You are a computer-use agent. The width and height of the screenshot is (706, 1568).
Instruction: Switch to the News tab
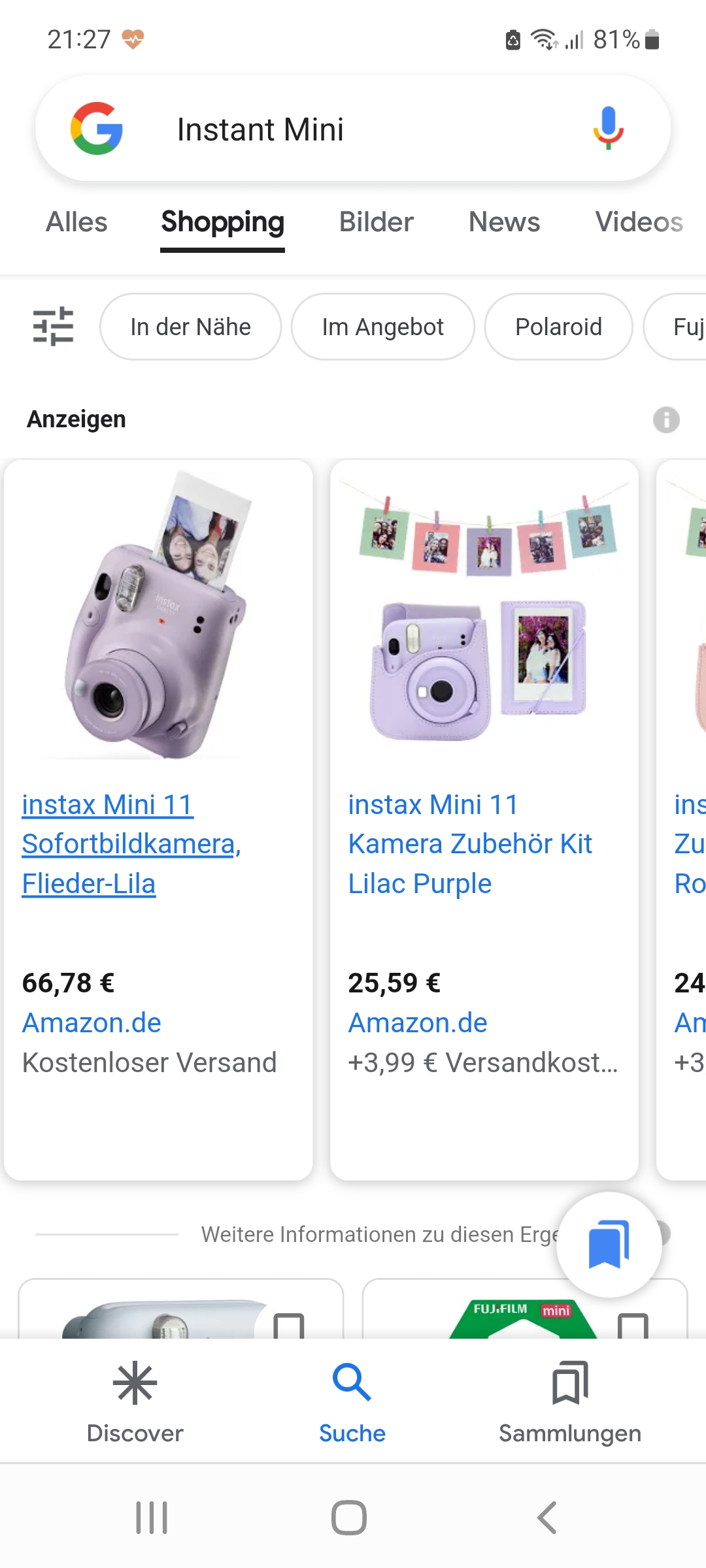(504, 222)
